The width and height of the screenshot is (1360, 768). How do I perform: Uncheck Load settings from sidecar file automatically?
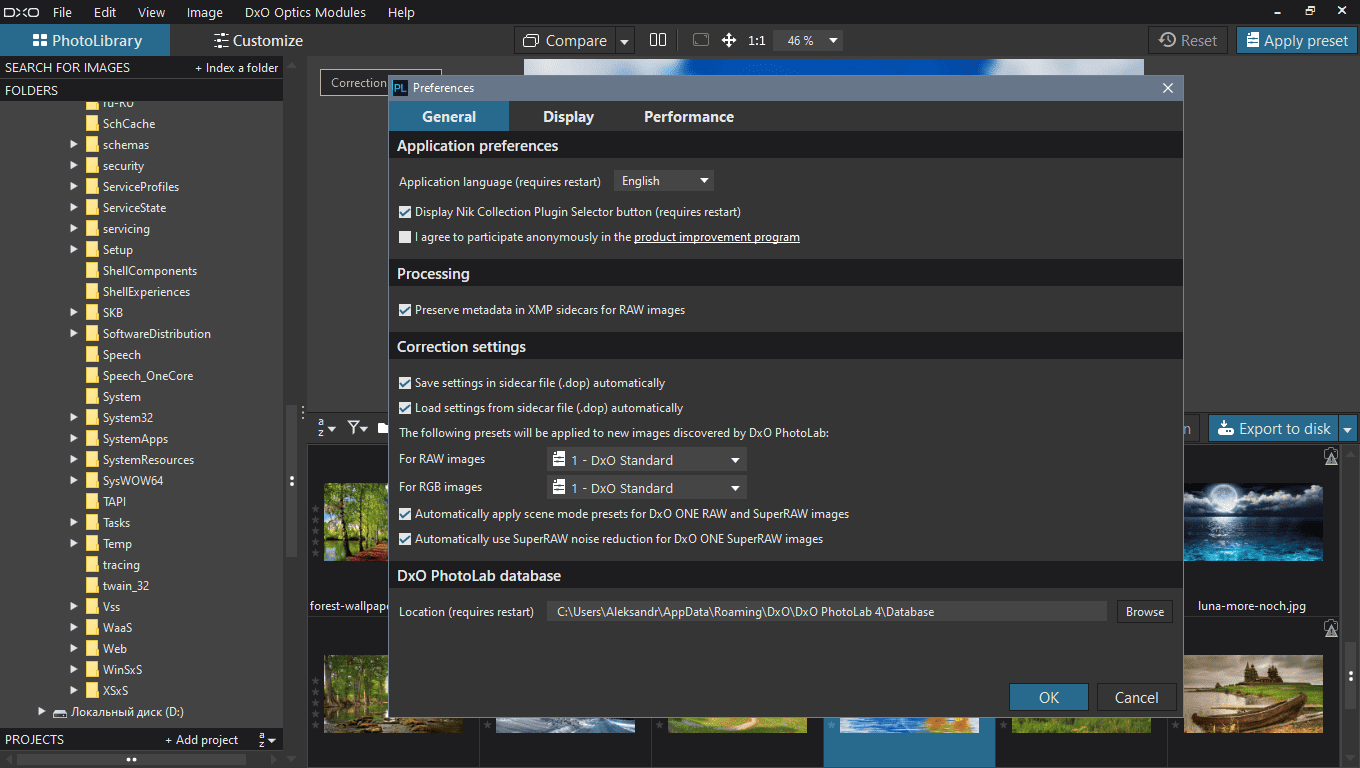tap(405, 408)
